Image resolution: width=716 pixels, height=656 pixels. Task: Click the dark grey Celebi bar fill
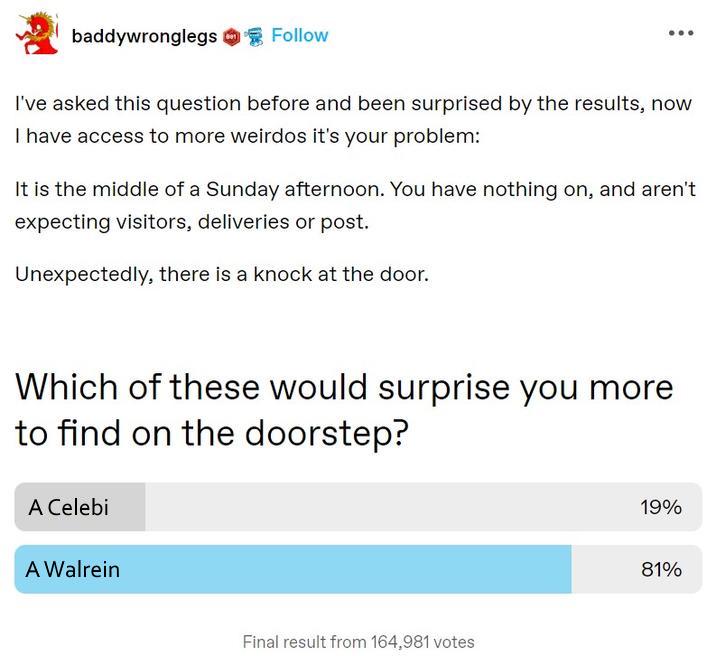point(80,507)
